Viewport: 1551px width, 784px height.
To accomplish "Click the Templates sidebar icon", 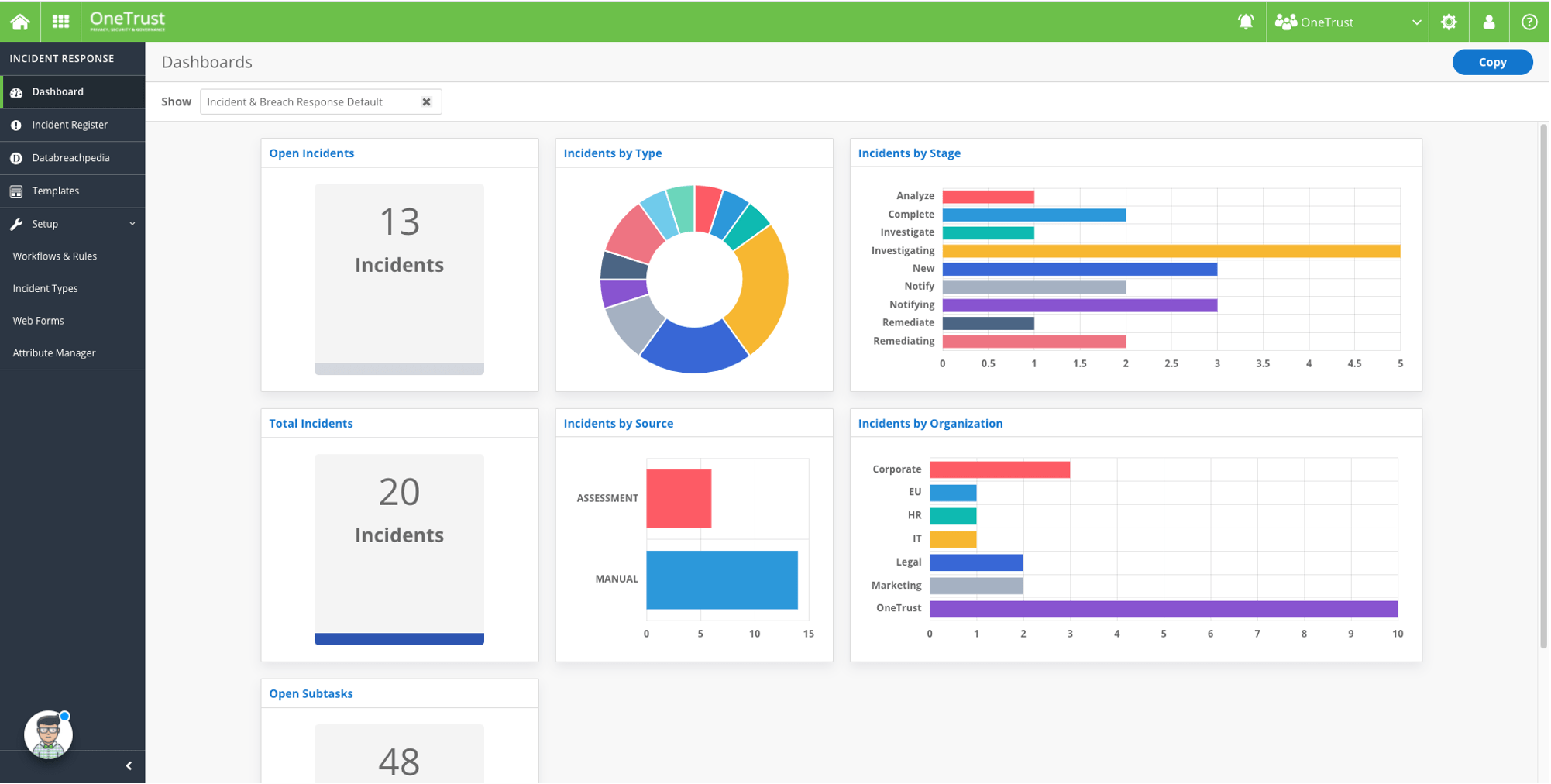I will point(16,191).
